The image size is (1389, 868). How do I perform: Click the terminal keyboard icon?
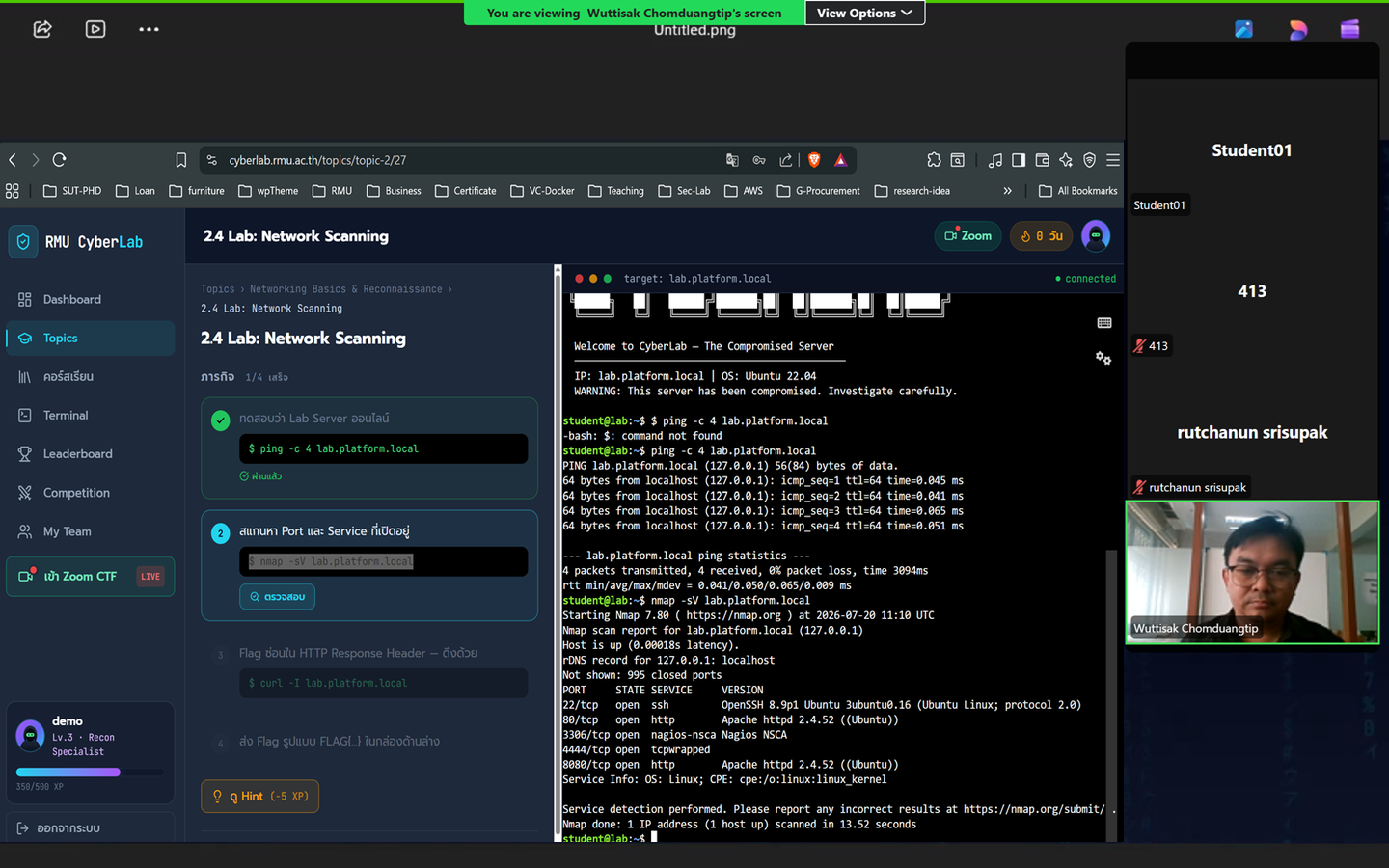click(x=1104, y=323)
